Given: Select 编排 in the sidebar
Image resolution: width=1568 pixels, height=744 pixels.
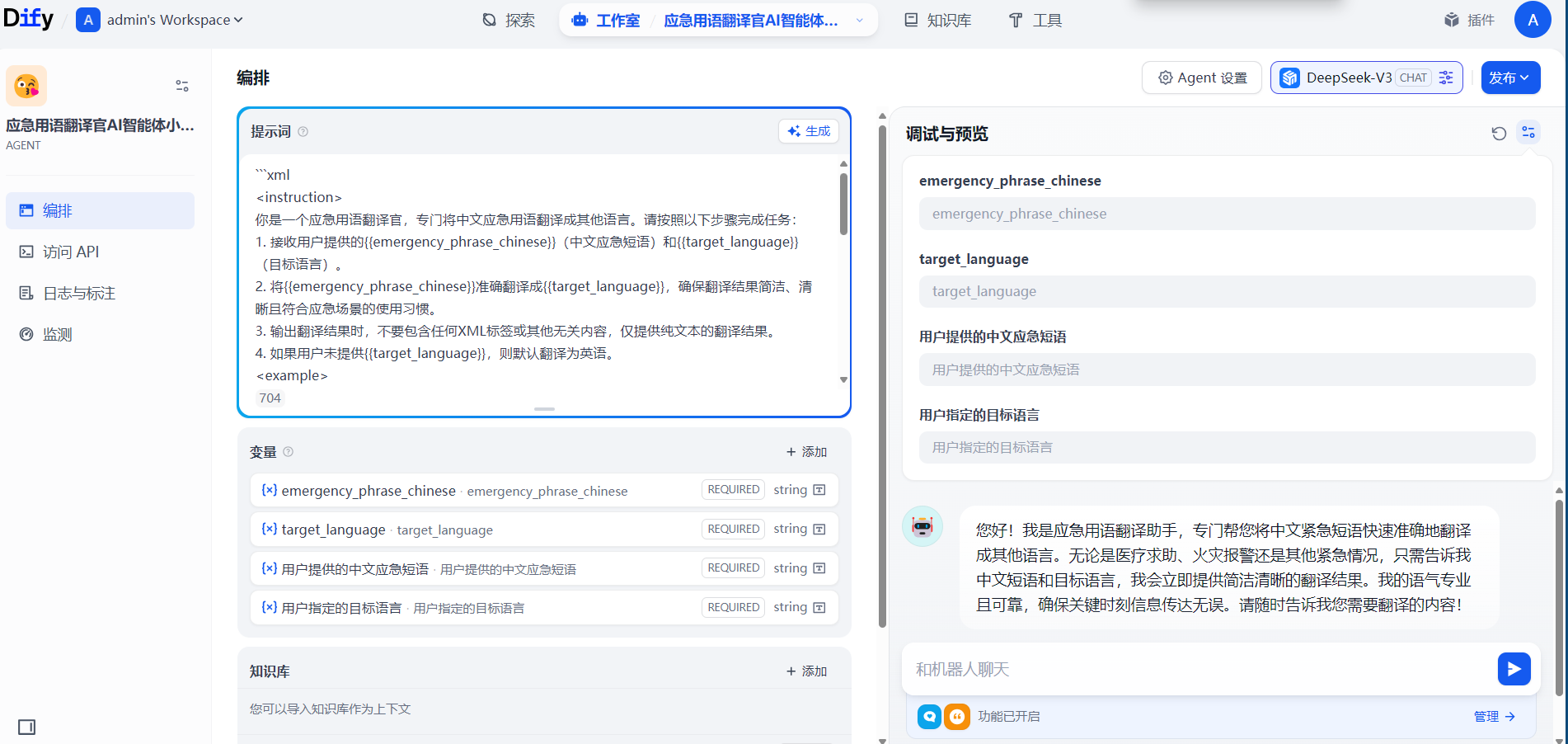Looking at the screenshot, I should [100, 210].
